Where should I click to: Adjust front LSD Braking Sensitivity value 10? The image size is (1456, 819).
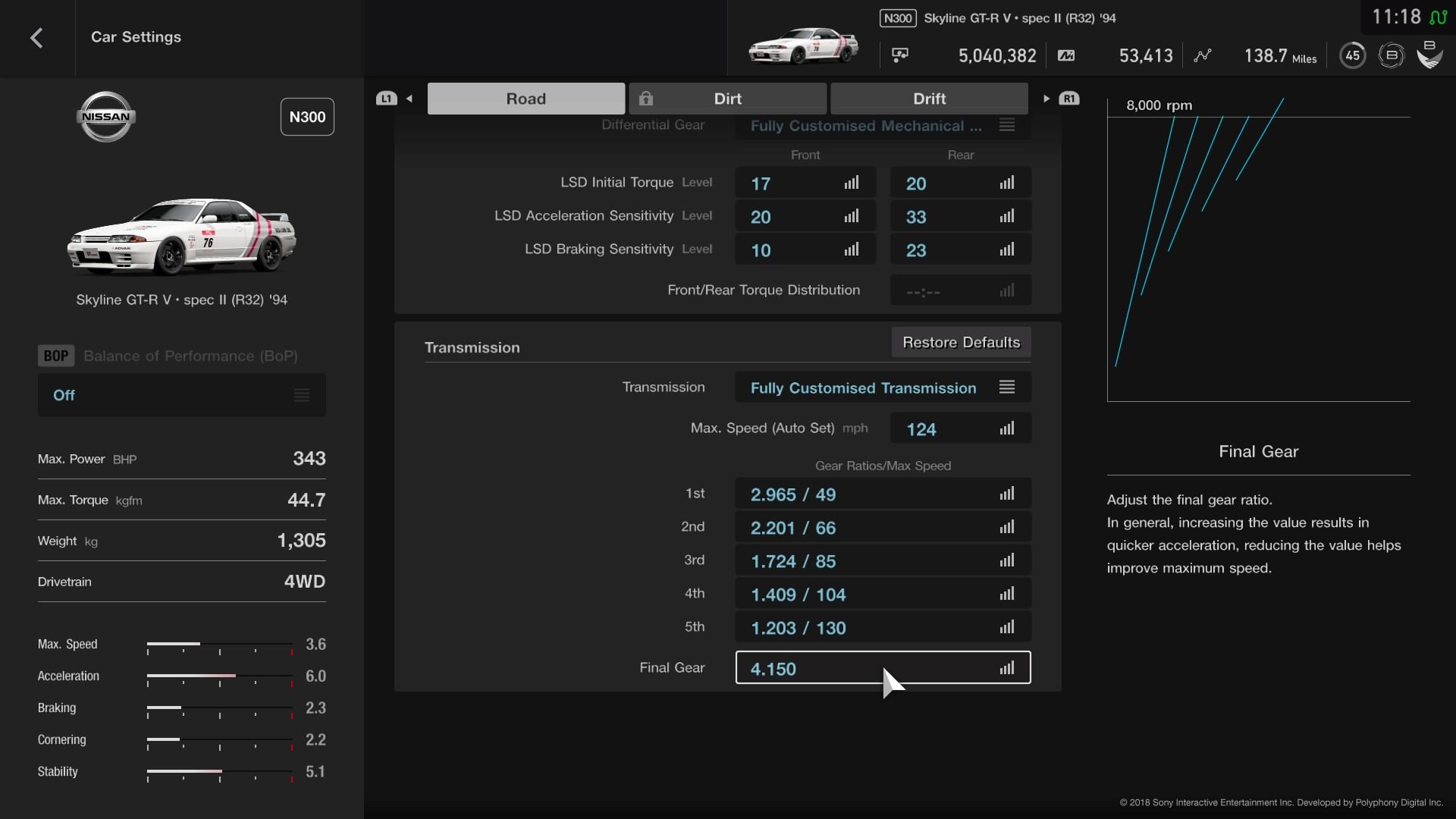click(x=805, y=249)
